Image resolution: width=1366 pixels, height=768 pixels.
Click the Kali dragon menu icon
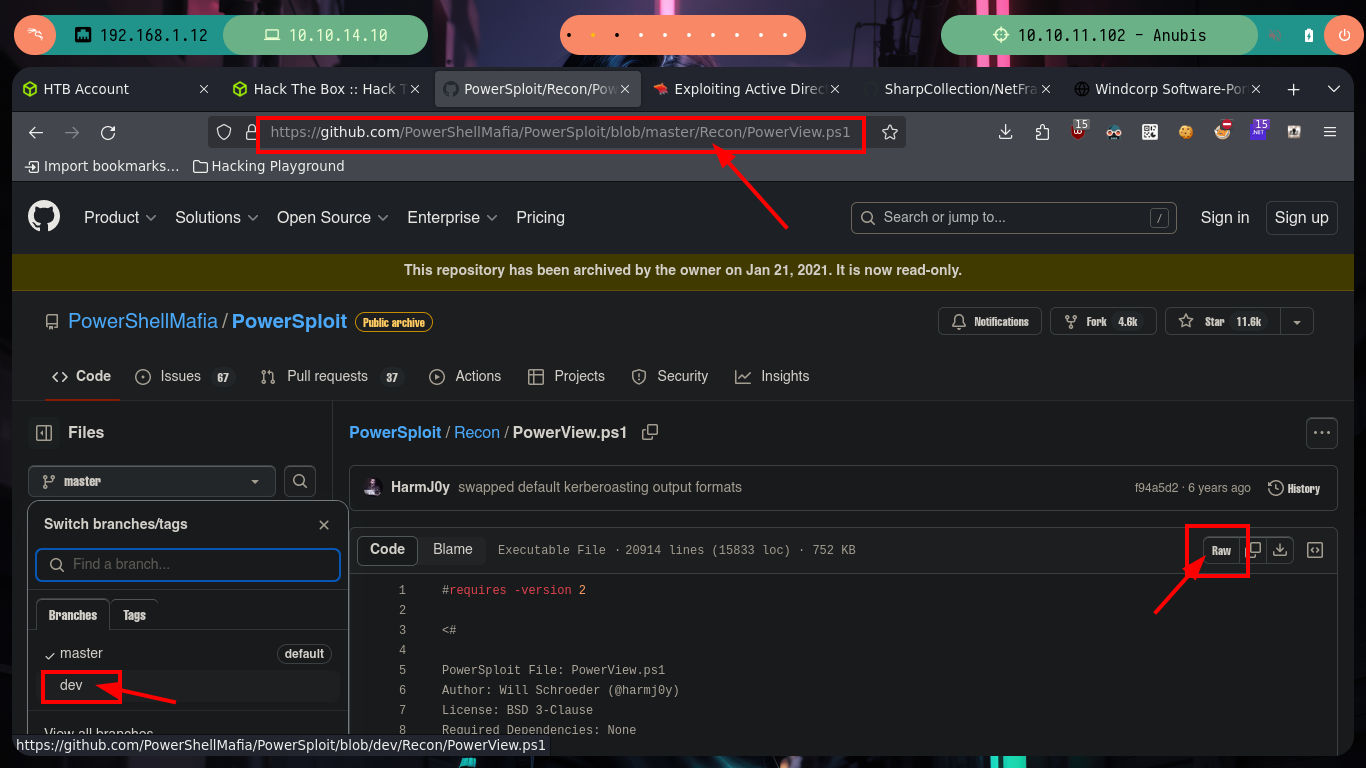pos(35,35)
